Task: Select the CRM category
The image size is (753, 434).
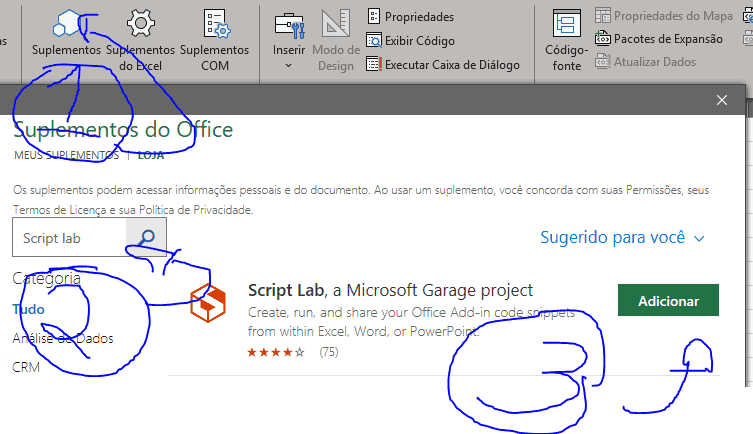Action: pyautogui.click(x=26, y=367)
